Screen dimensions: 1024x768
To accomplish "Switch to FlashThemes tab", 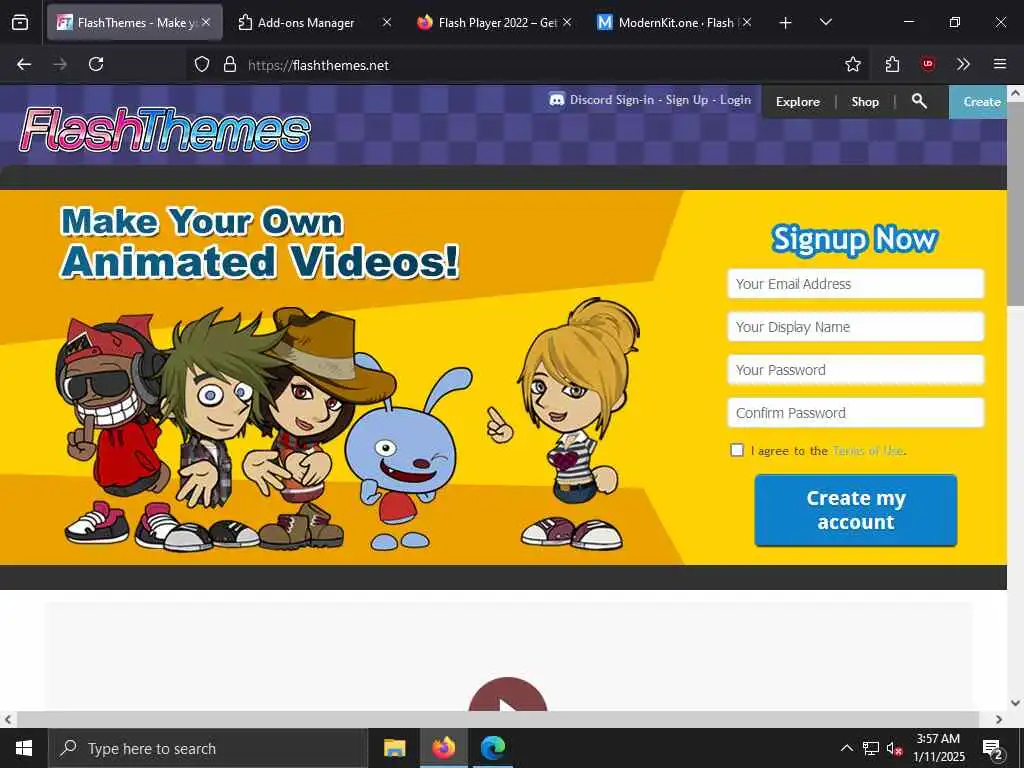I will [134, 23].
